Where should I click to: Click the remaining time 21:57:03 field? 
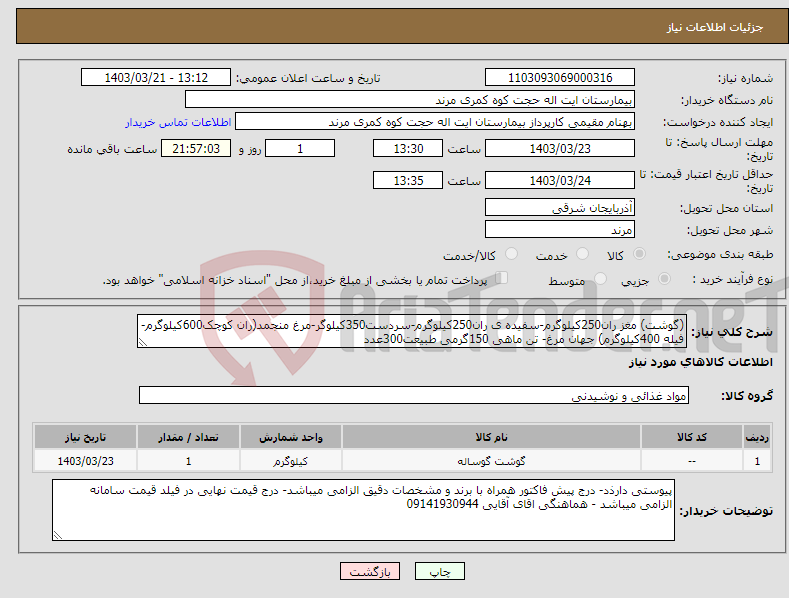[196, 148]
